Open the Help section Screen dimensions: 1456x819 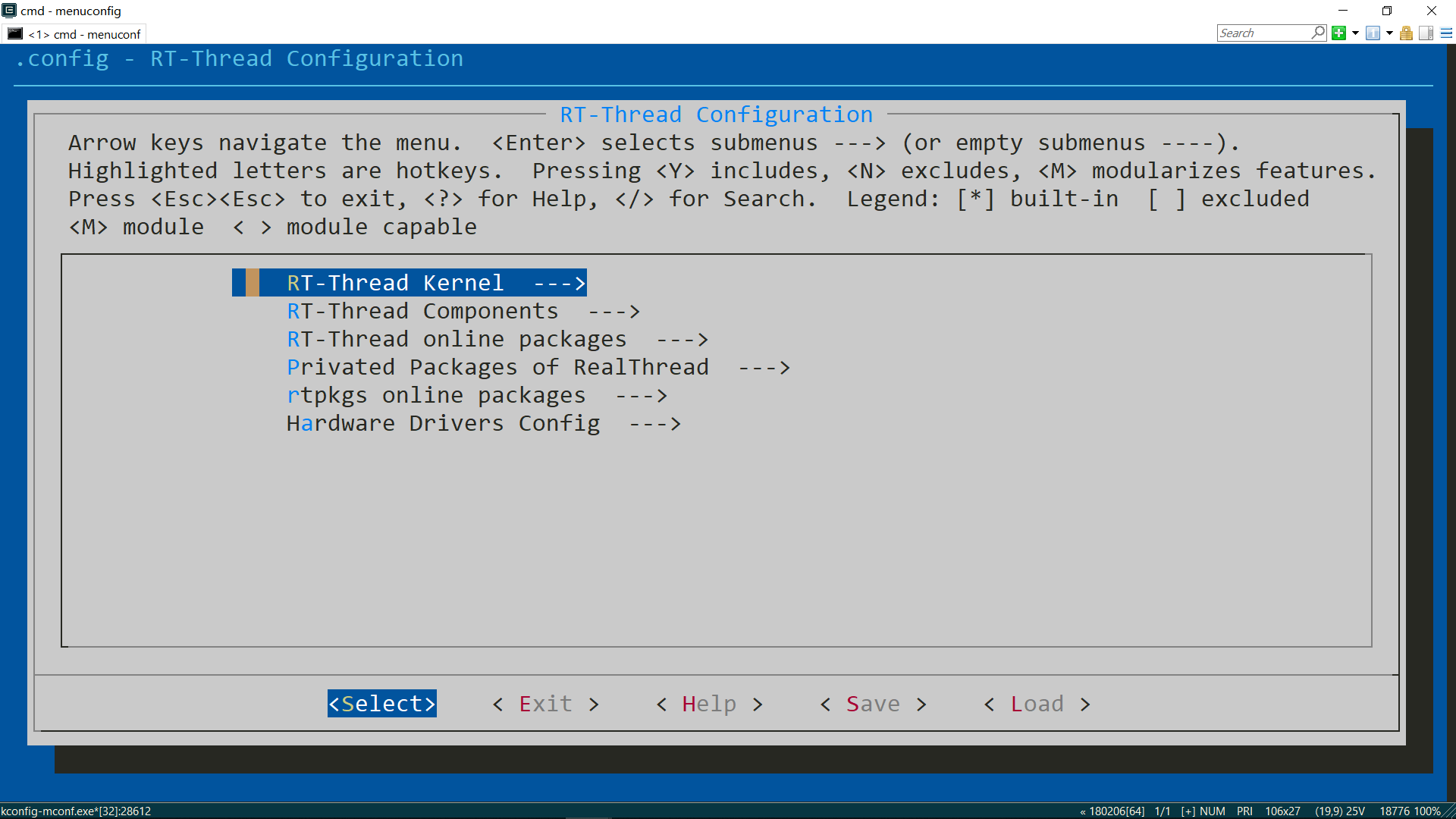tap(710, 703)
